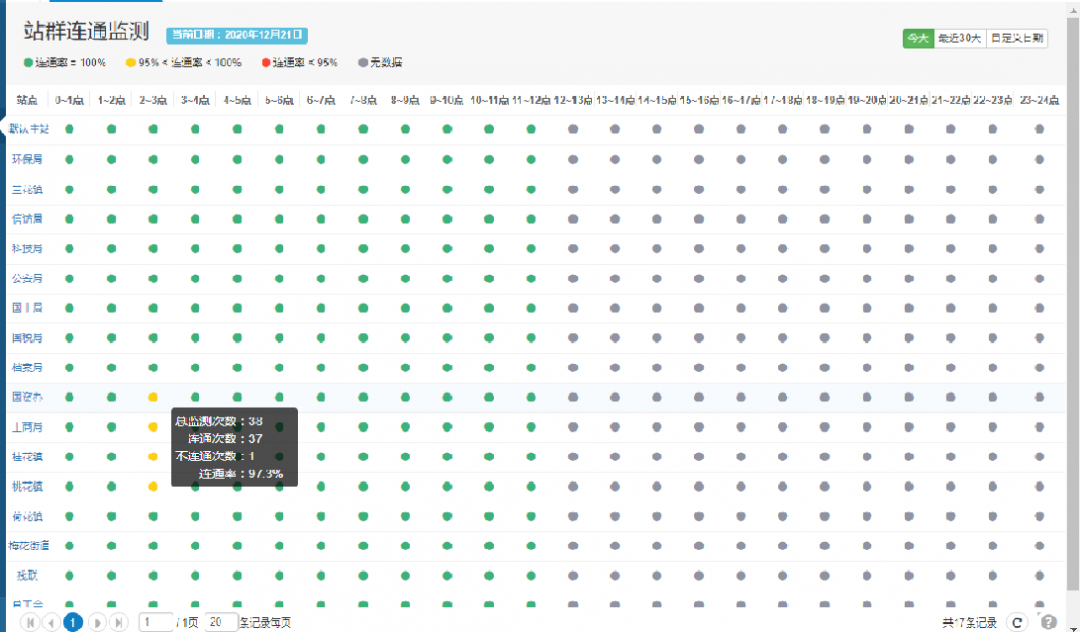Open help via the question mark icon
The image size is (1080, 632).
tap(1048, 622)
